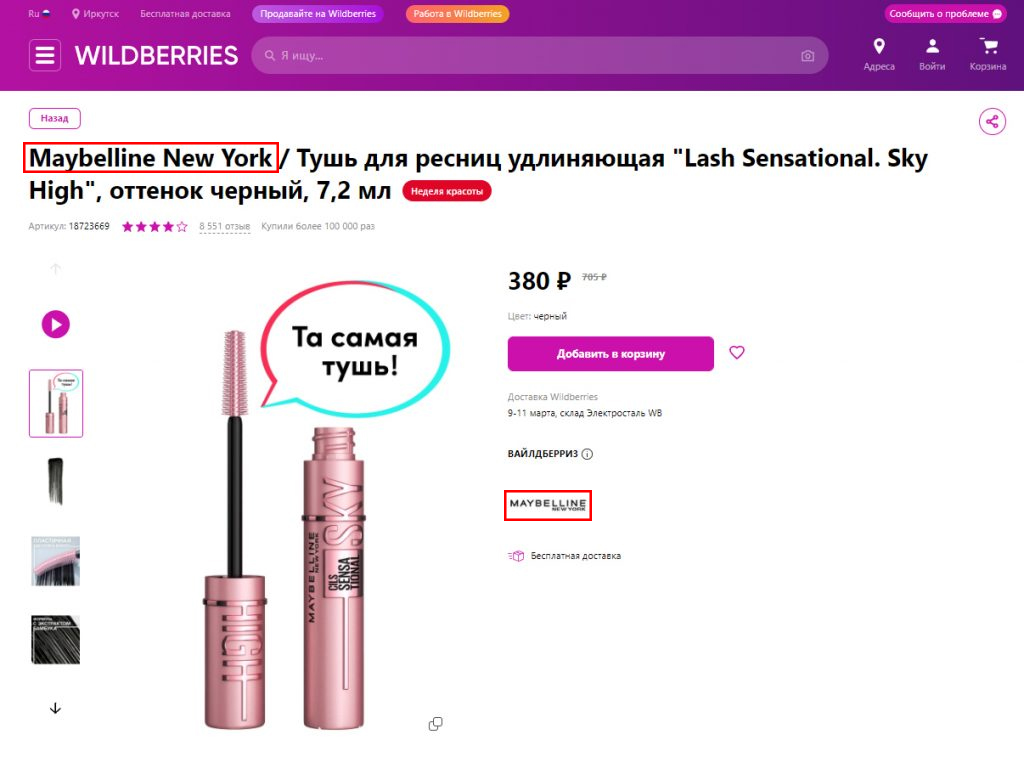Collapse thumbnails using the up arrow
Image resolution: width=1024 pixels, height=757 pixels.
tap(55, 268)
